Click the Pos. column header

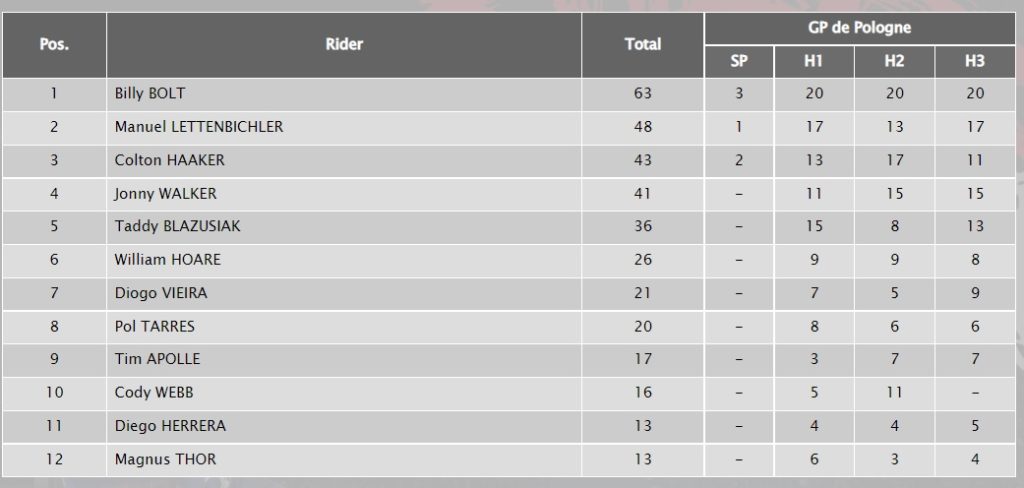[54, 45]
